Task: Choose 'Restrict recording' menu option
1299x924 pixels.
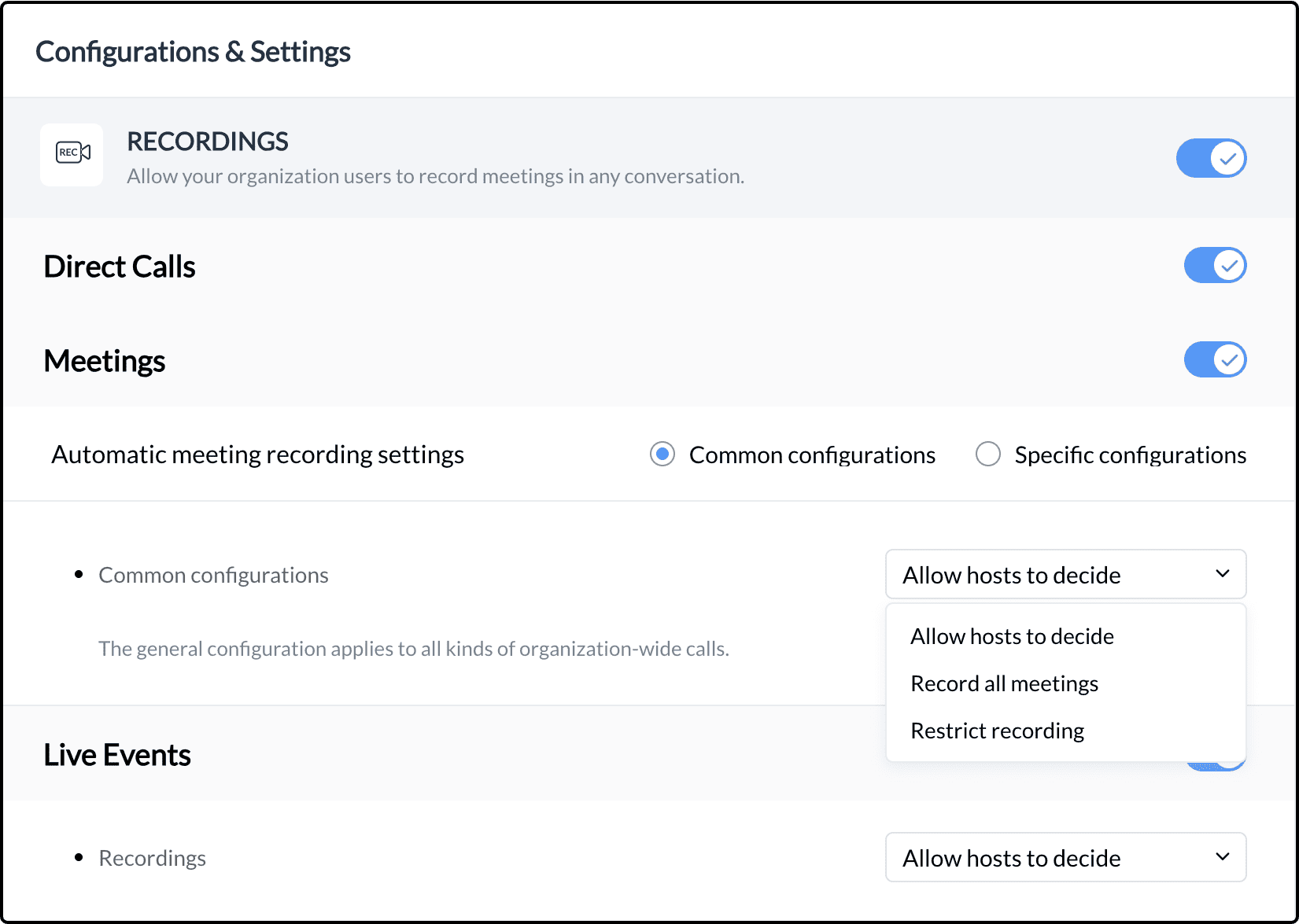Action: click(x=997, y=731)
